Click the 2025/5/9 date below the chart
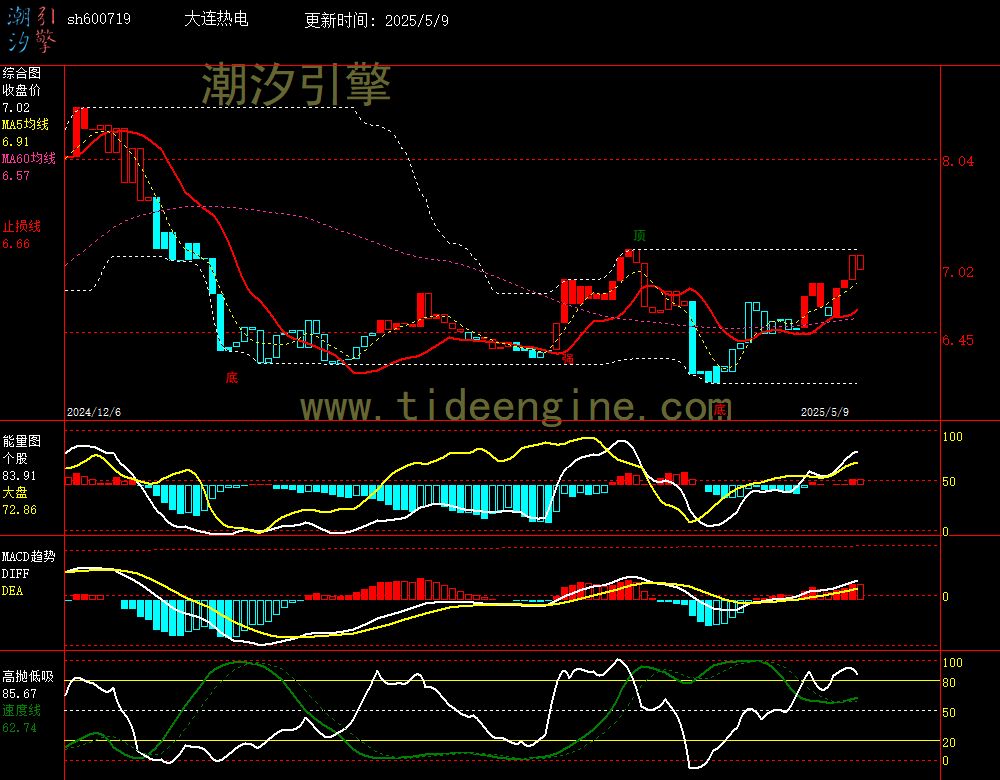Screen dimensions: 1000x780 click(825, 412)
